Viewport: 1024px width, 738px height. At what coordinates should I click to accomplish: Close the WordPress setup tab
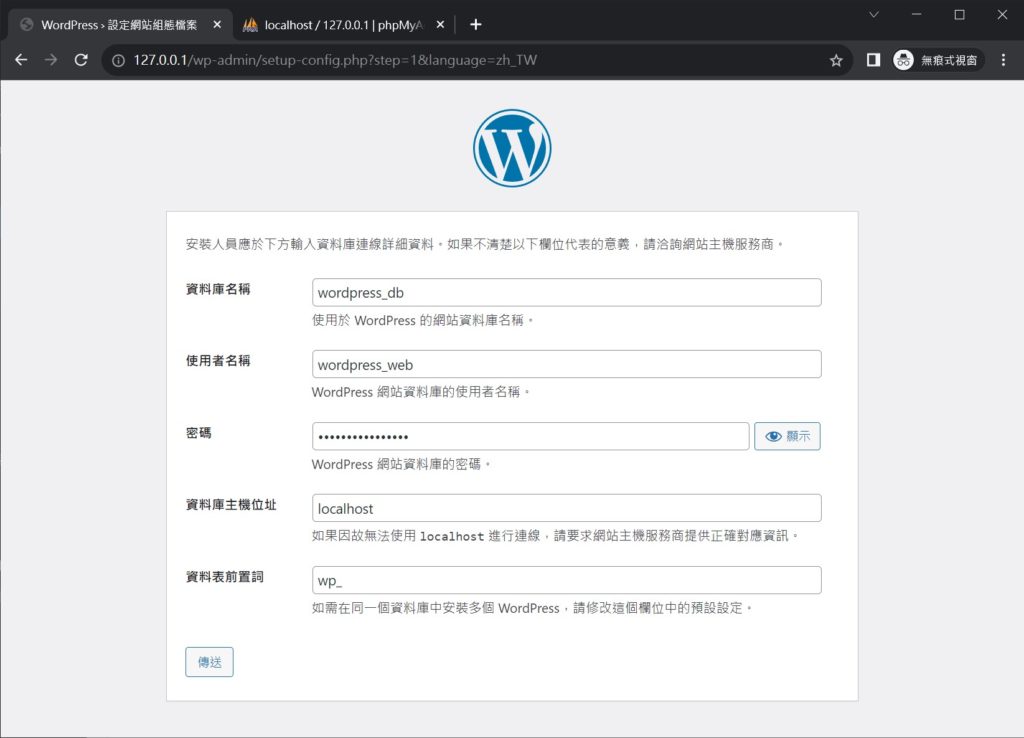pos(217,25)
